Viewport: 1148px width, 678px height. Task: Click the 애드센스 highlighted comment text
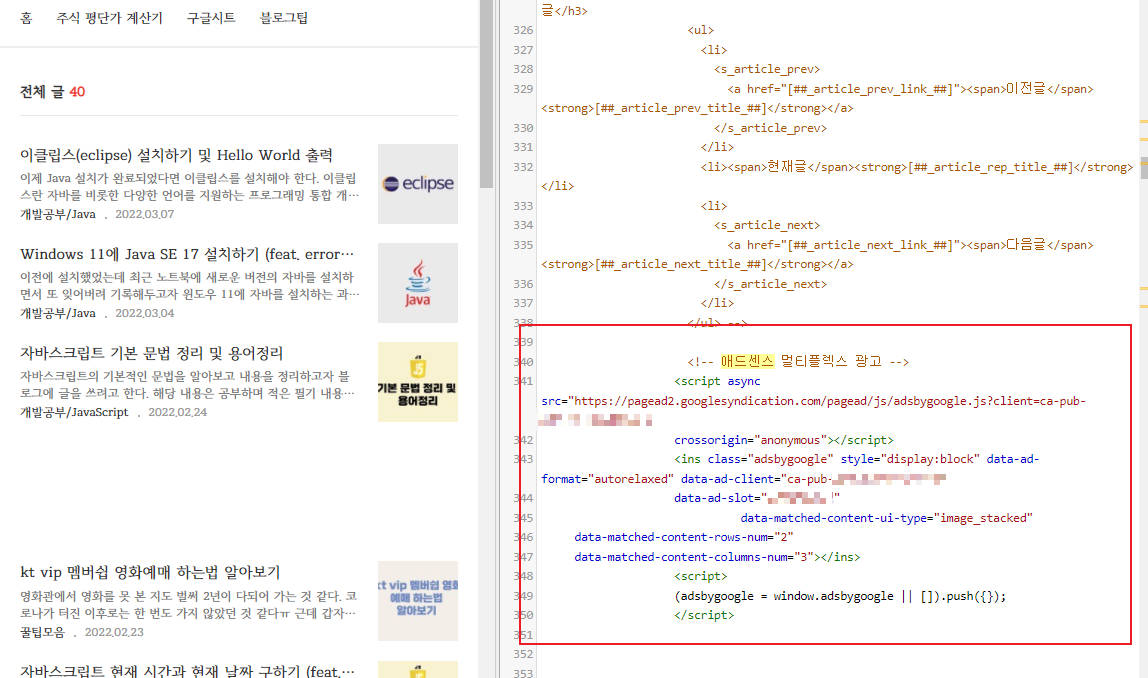747,361
